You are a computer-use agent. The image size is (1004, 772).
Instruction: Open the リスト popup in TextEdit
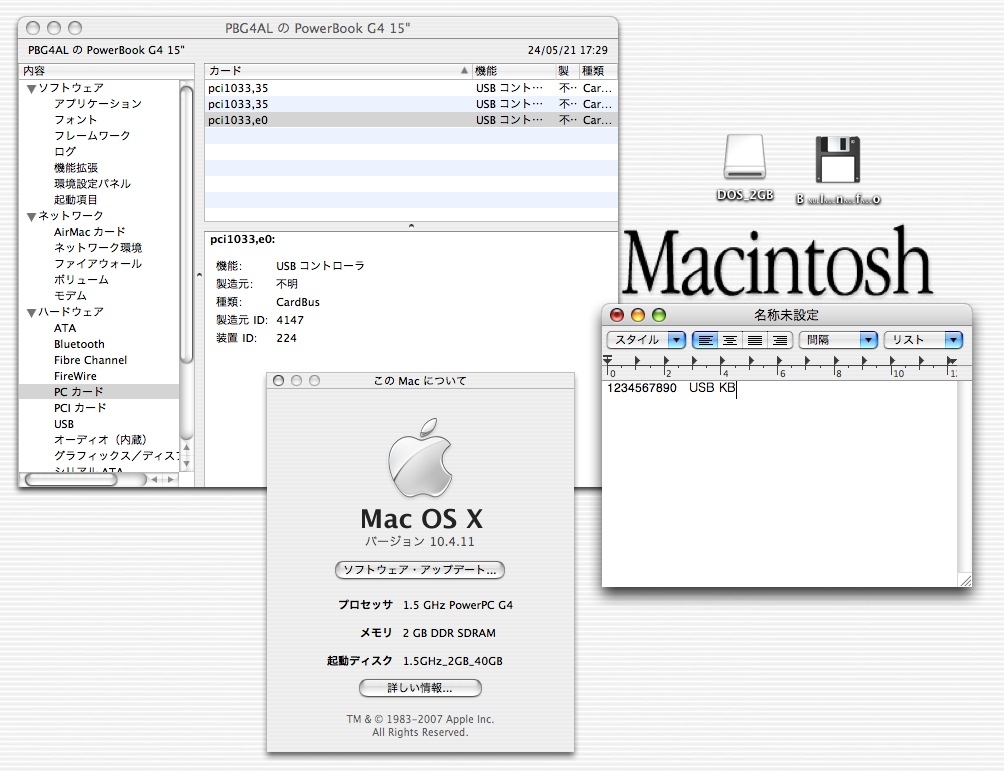click(923, 340)
